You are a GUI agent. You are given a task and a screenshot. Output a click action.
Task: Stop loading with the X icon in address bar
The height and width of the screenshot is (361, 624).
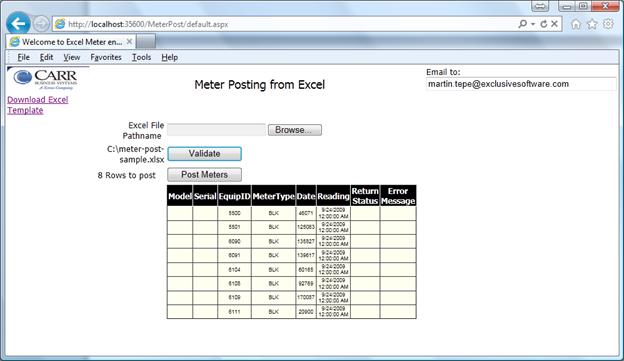point(554,24)
